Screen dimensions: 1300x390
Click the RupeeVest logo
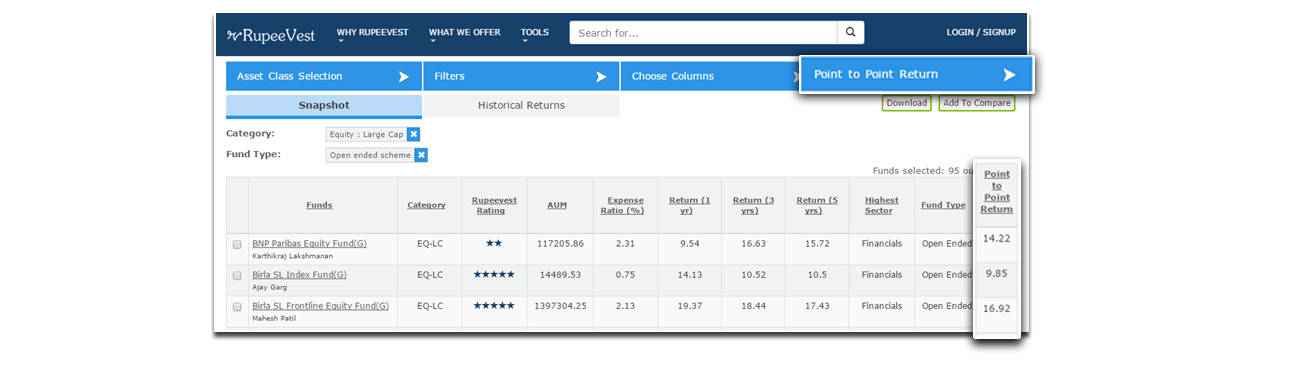271,35
